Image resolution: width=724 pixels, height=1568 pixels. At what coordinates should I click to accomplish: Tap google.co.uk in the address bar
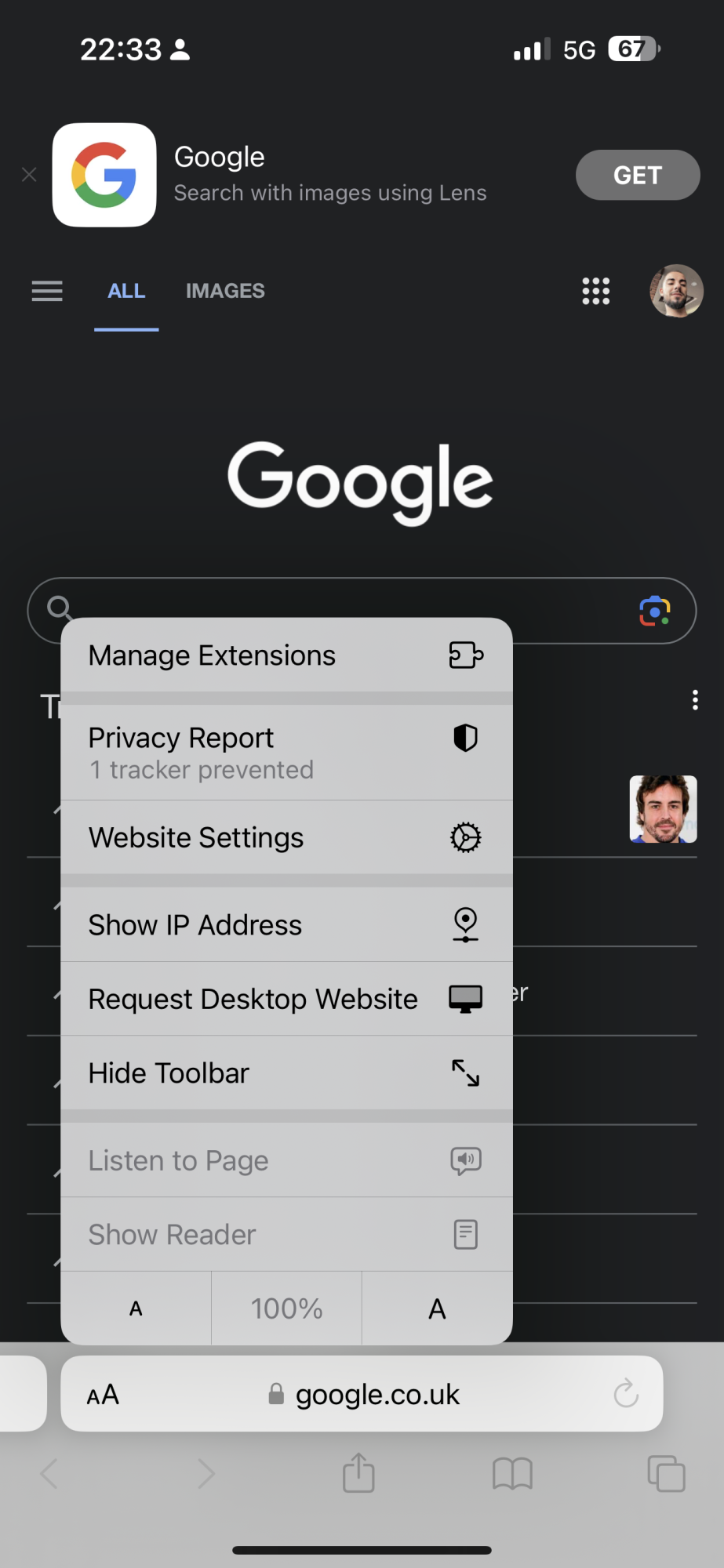(377, 1395)
